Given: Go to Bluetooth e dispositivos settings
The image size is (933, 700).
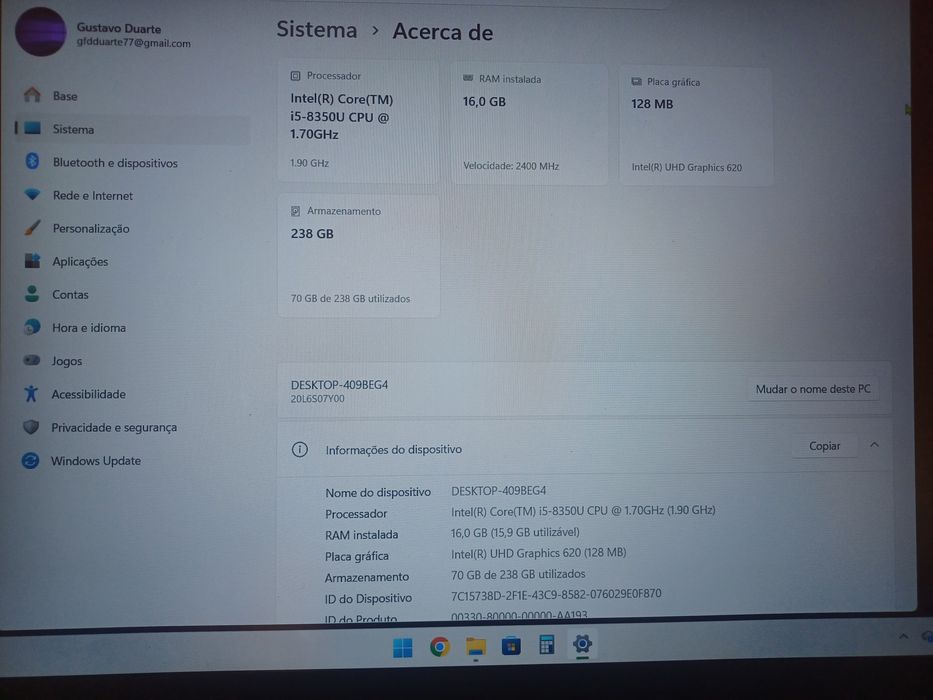Looking at the screenshot, I should point(132,162).
